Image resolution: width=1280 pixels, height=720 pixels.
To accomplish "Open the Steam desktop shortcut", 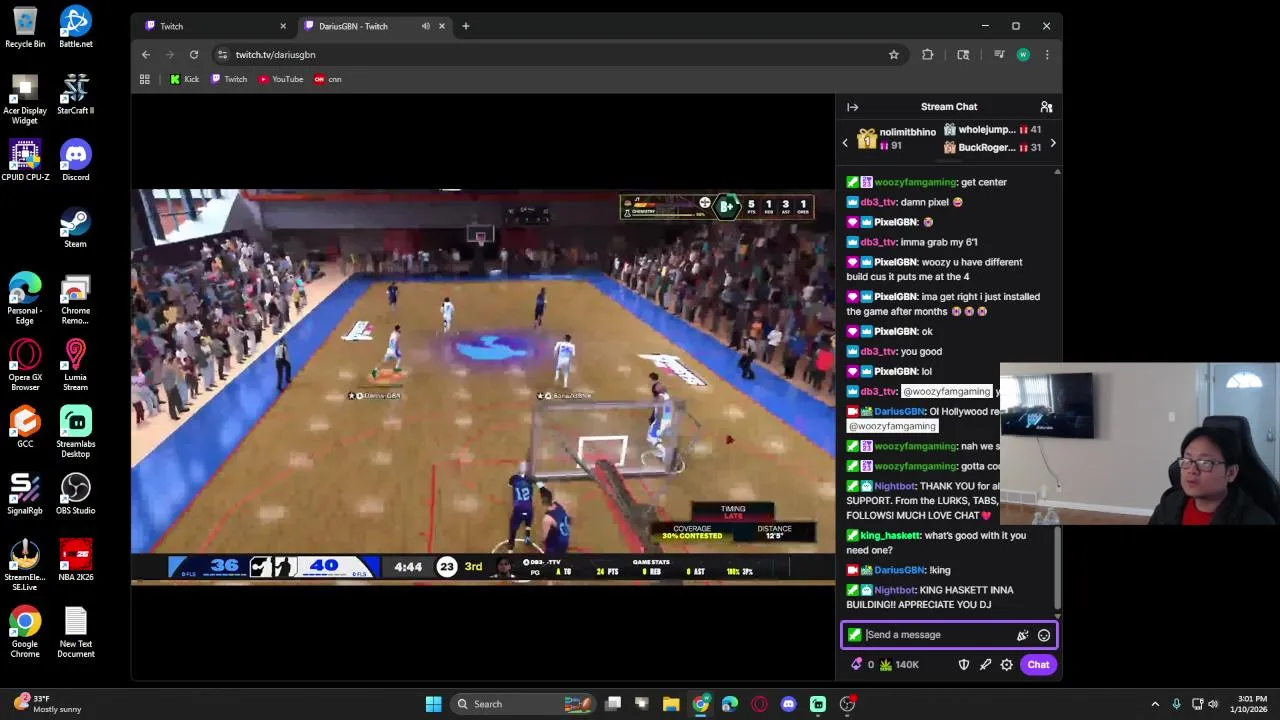I will 76,228.
